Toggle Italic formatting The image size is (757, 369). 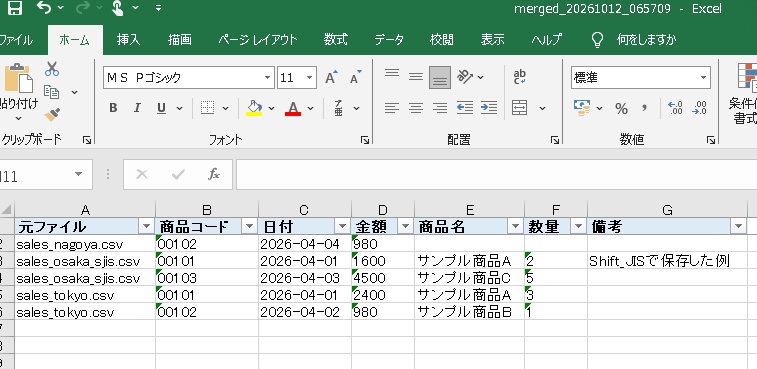137,108
